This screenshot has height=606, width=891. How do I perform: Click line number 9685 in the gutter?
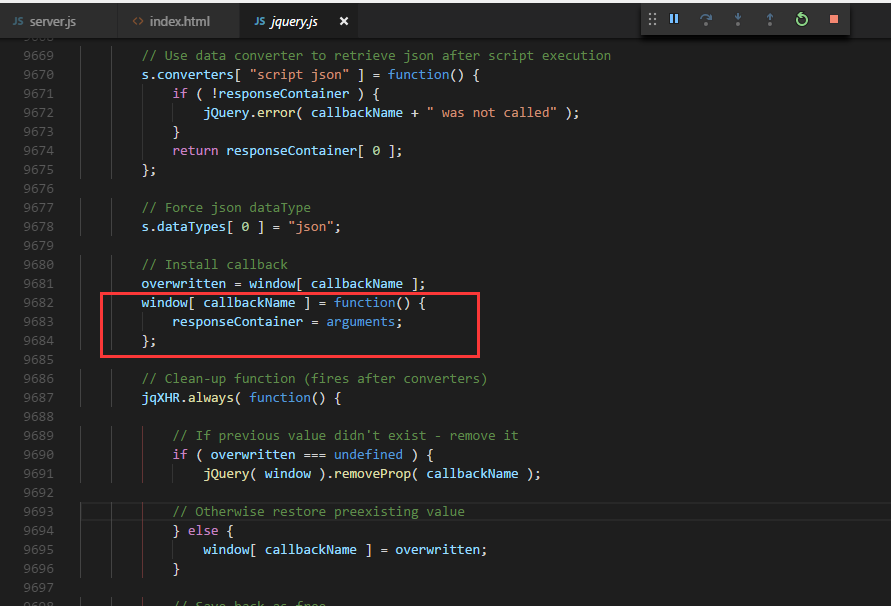click(39, 360)
